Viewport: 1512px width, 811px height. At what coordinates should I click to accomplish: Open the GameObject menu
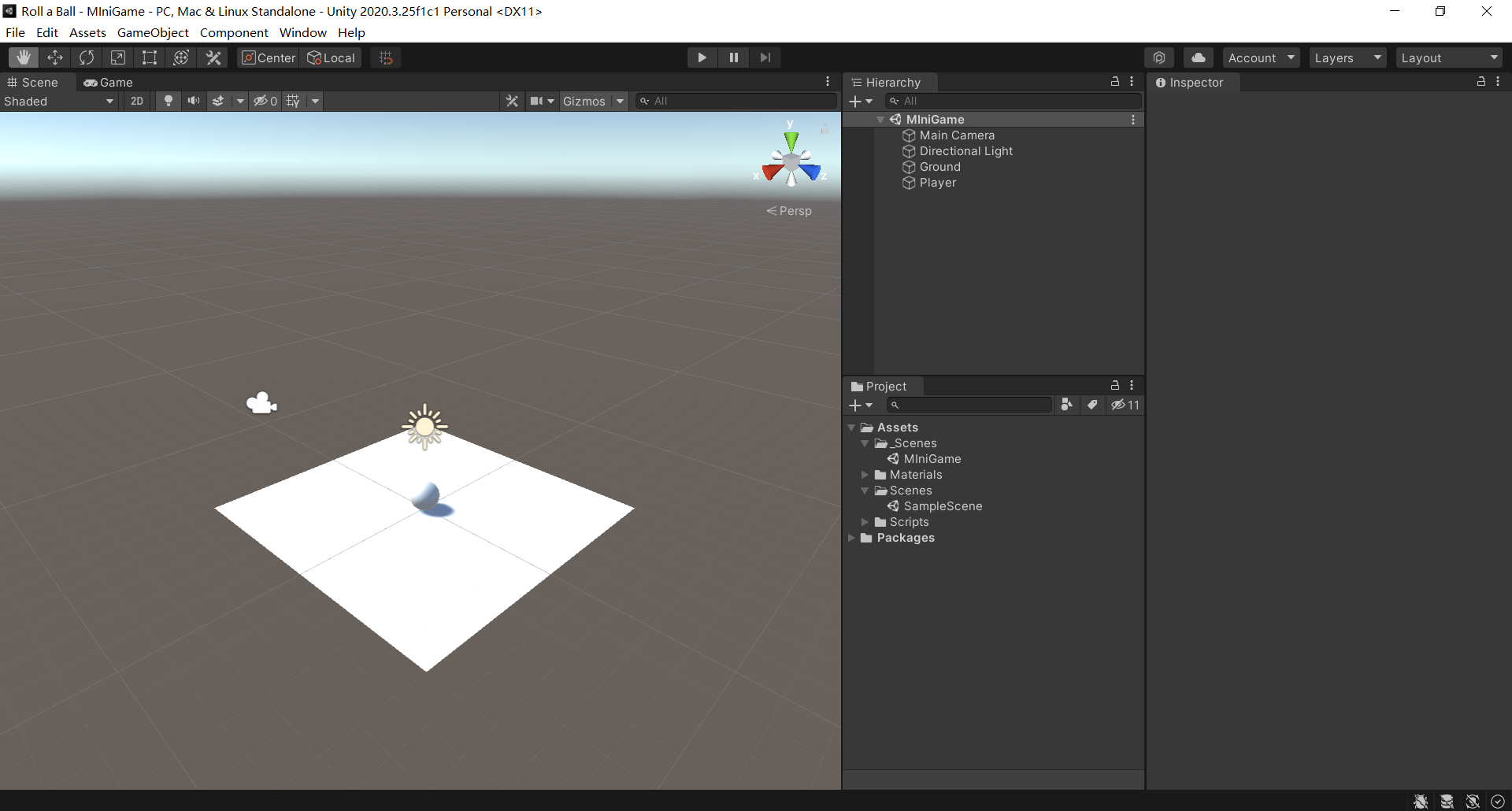click(153, 32)
